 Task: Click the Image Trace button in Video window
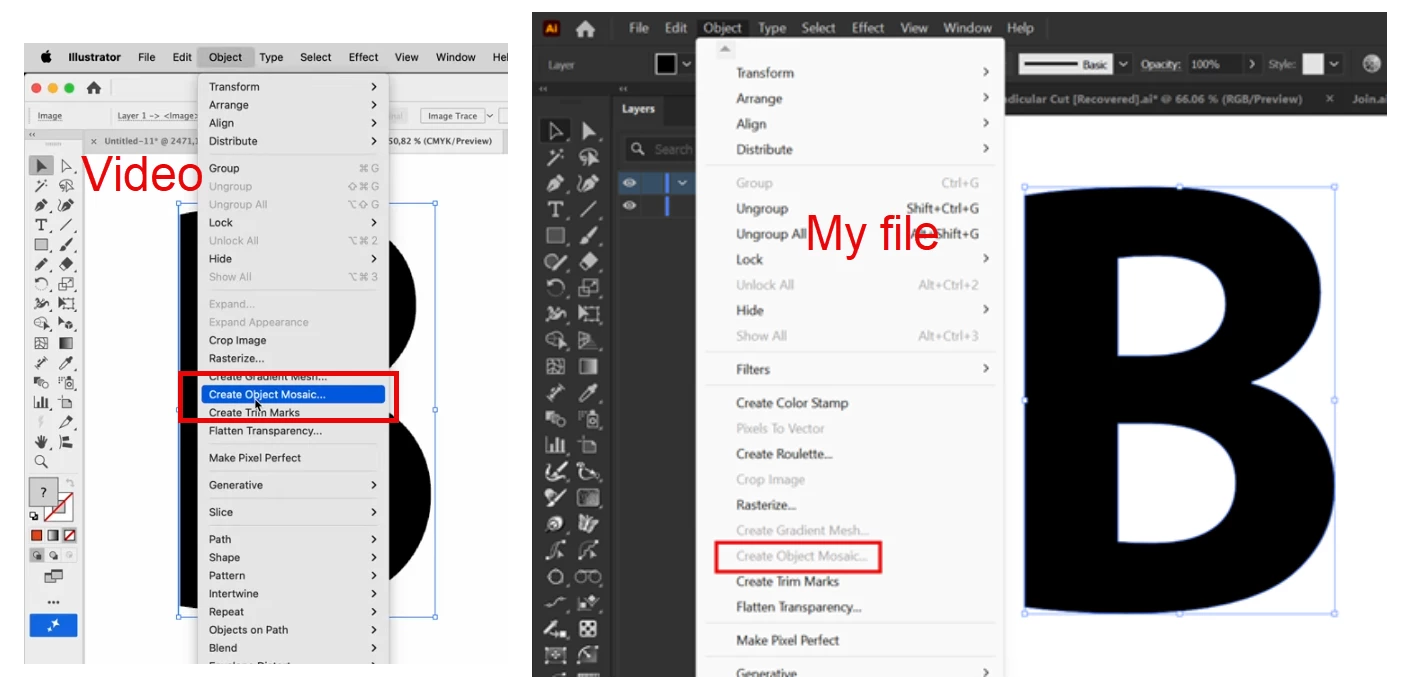453,116
